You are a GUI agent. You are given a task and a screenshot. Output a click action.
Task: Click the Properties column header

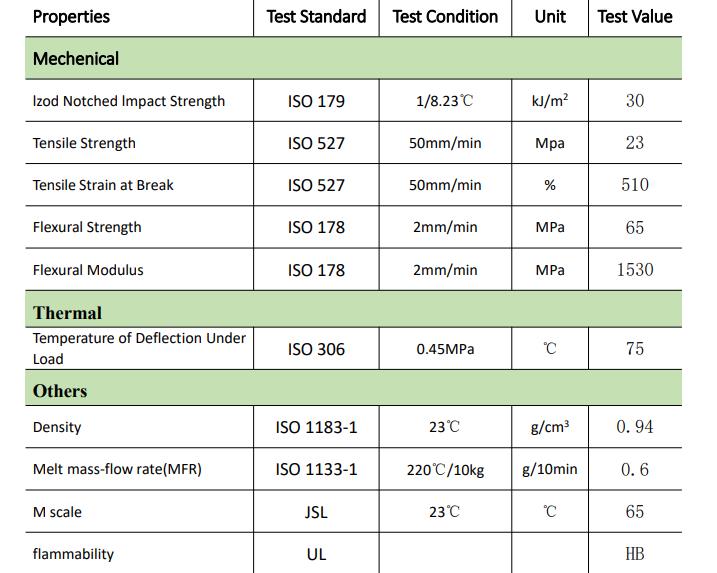coord(71,17)
